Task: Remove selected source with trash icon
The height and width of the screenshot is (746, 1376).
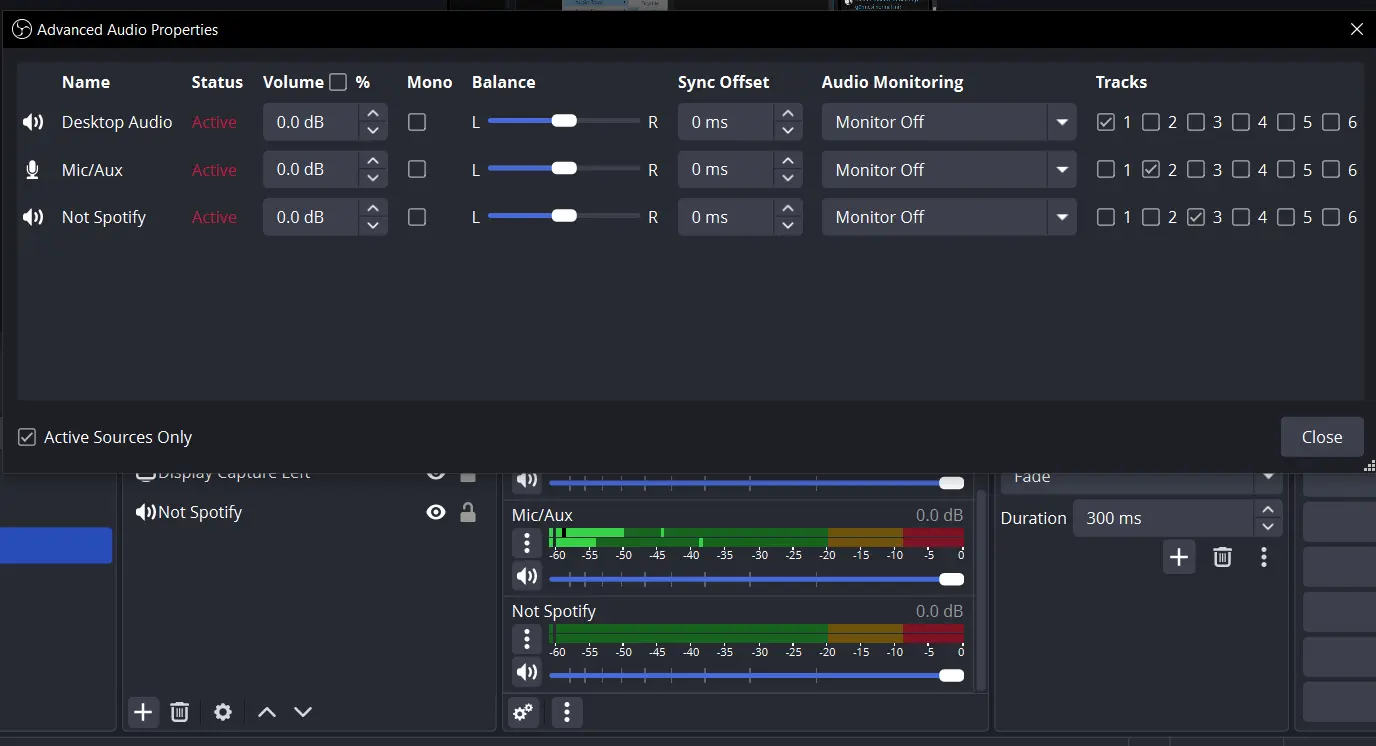Action: [x=179, y=712]
